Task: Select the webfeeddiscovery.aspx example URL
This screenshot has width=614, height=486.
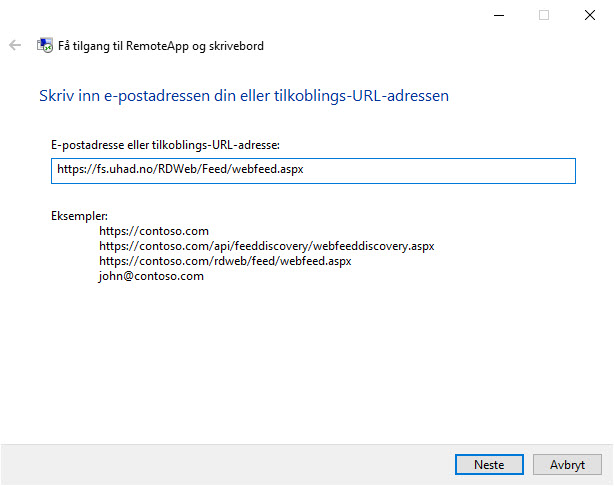Action: tap(267, 246)
